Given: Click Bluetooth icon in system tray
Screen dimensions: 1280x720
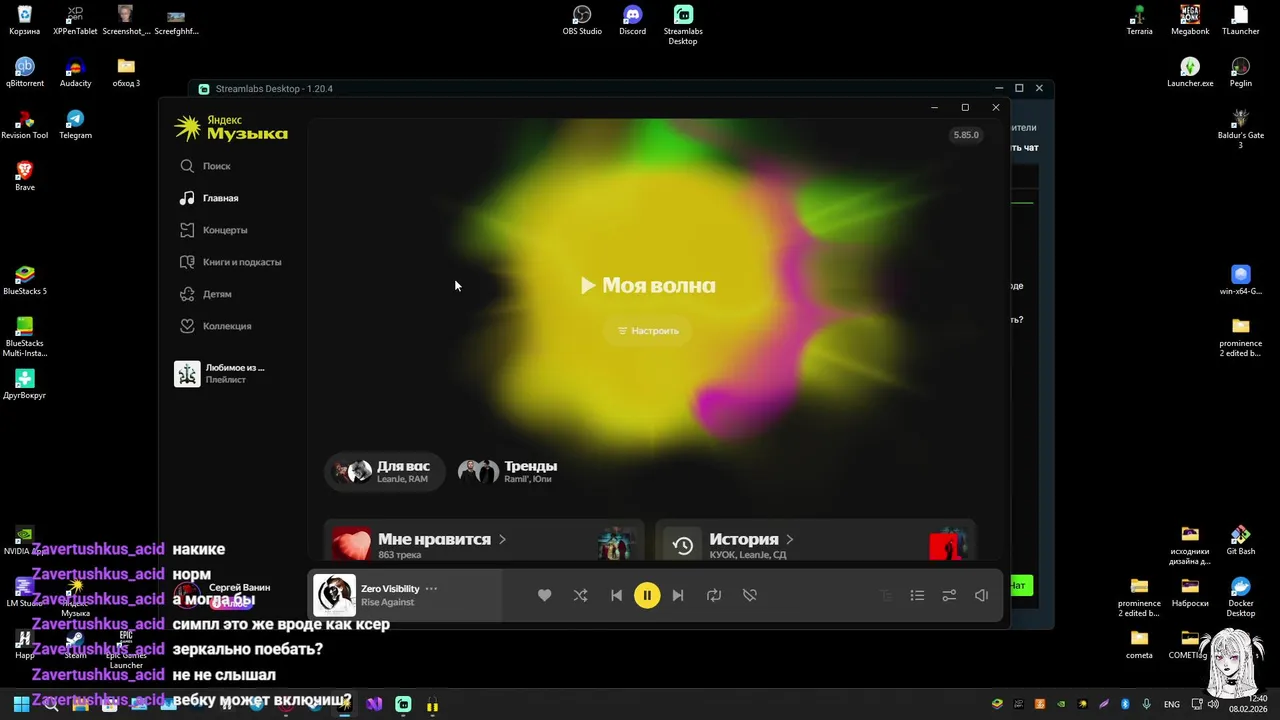Looking at the screenshot, I should (x=1125, y=704).
